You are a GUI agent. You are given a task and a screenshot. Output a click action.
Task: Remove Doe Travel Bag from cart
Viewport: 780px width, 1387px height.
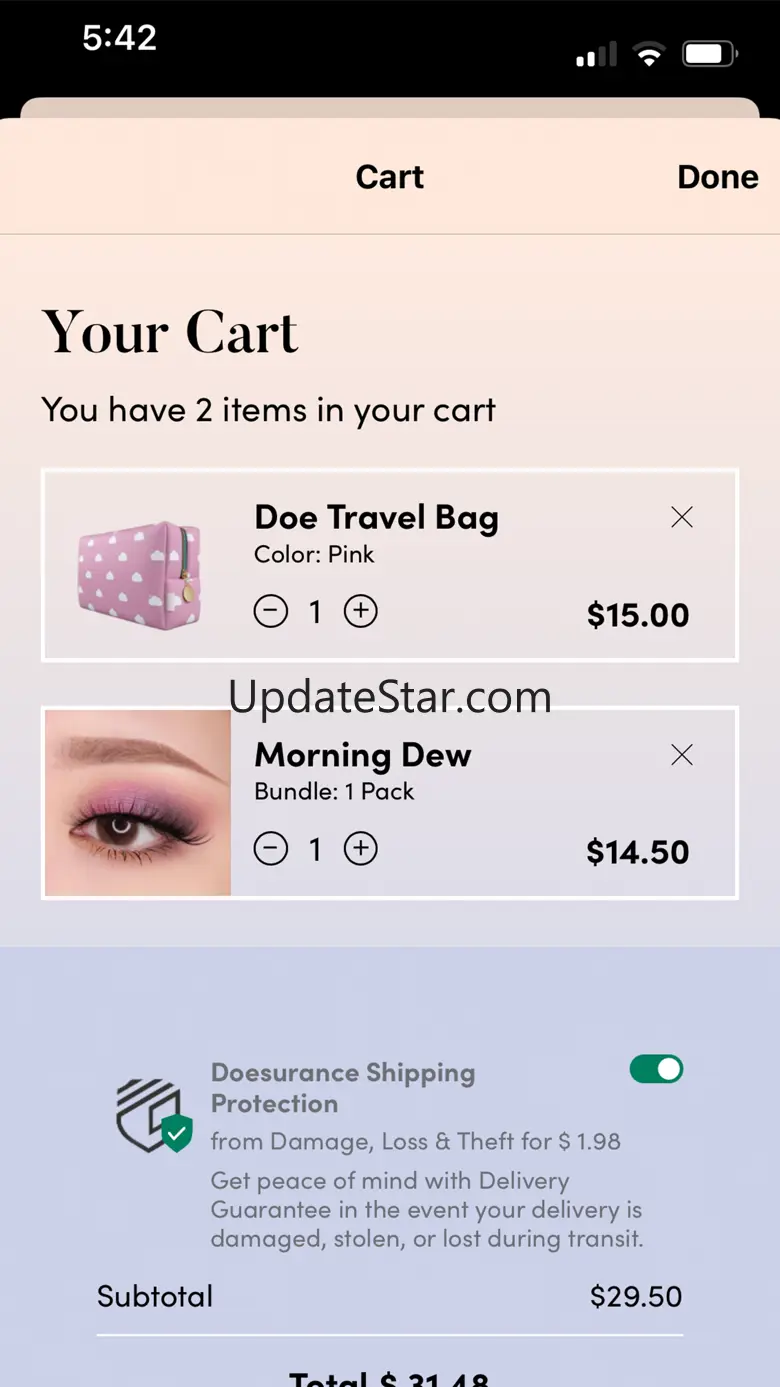point(682,517)
